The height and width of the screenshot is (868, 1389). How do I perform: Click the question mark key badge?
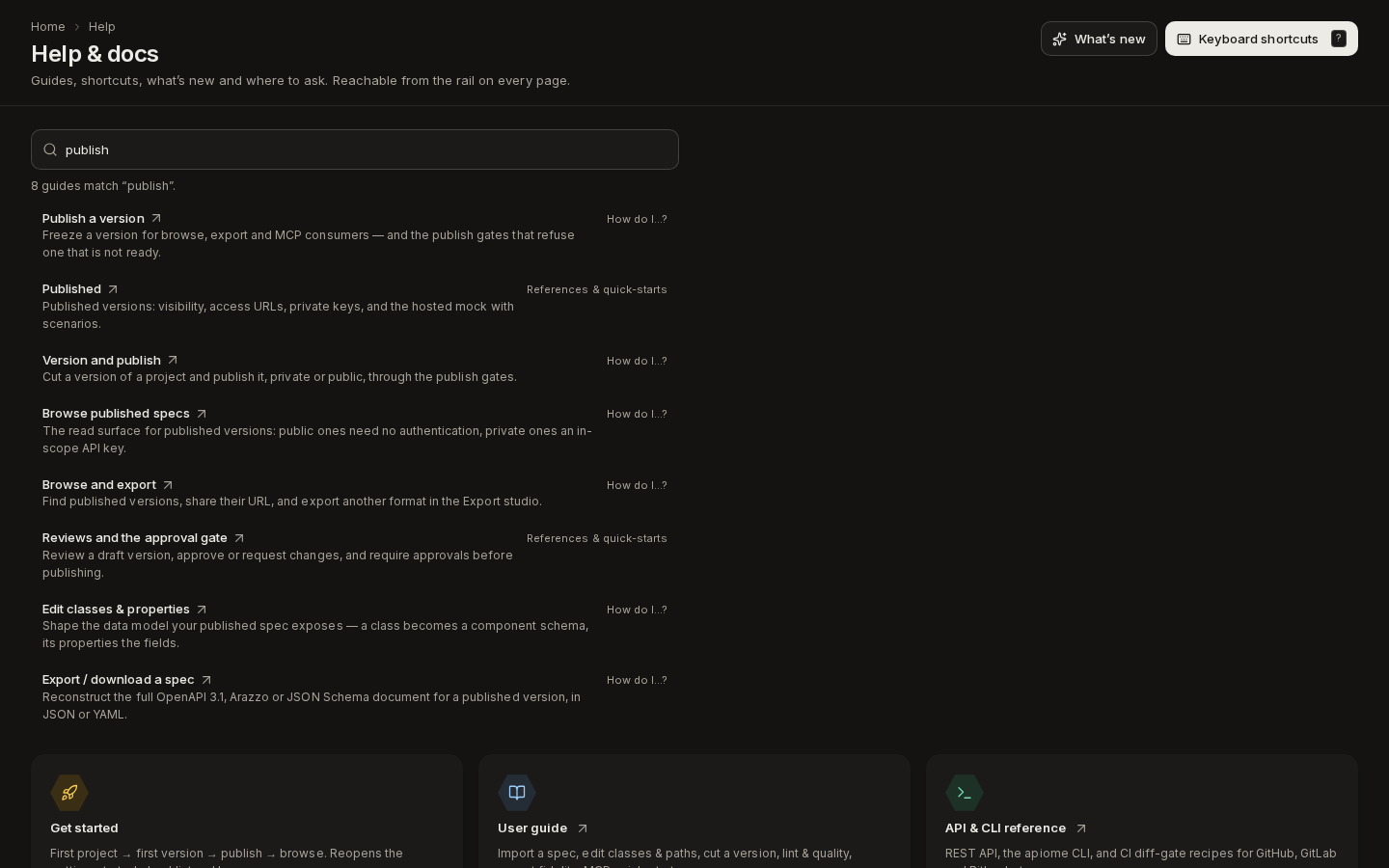pyautogui.click(x=1339, y=39)
